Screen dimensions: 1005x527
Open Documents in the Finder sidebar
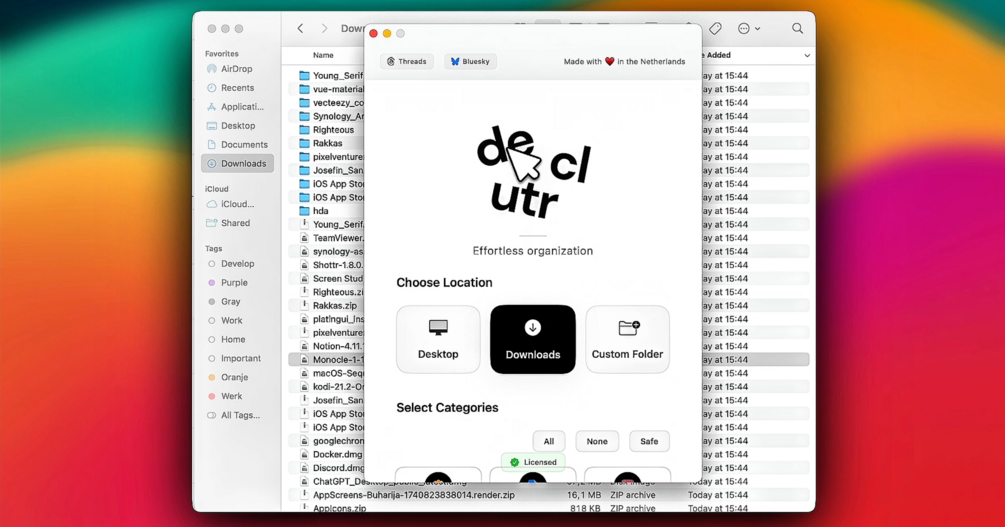point(237,144)
